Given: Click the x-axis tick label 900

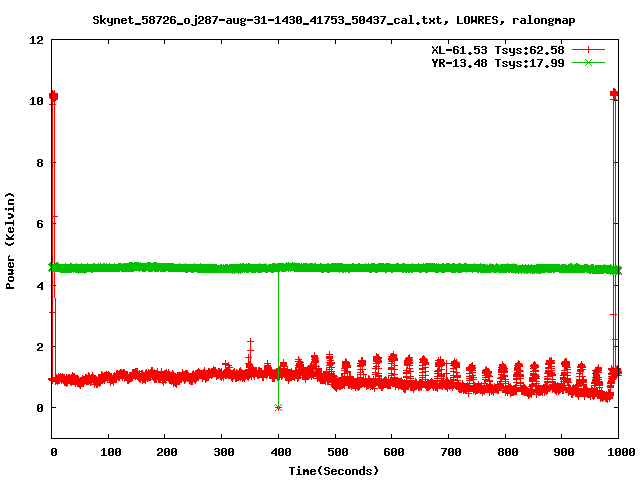Looking at the screenshot, I should click(x=564, y=452).
